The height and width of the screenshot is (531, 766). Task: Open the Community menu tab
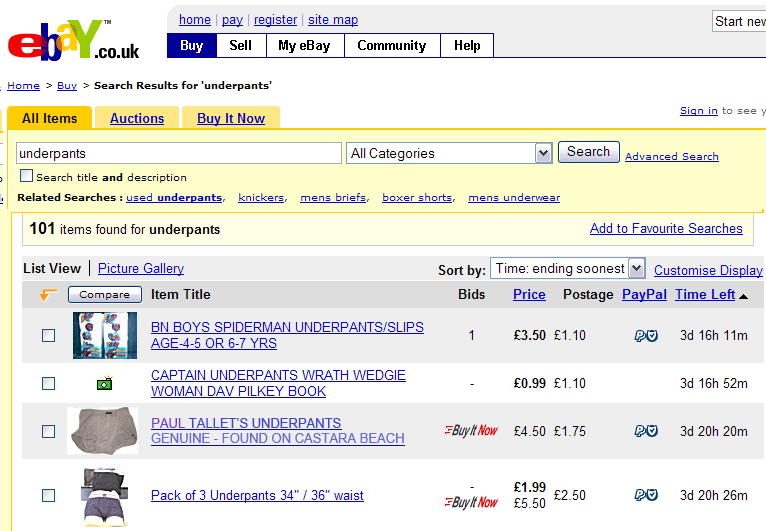pos(392,45)
